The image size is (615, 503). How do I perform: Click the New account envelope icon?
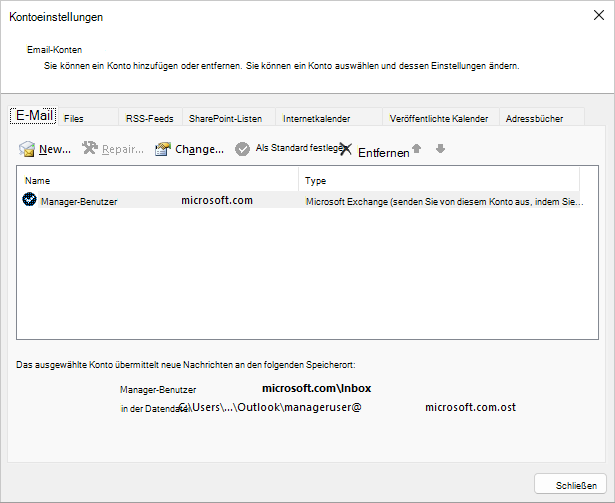(27, 149)
